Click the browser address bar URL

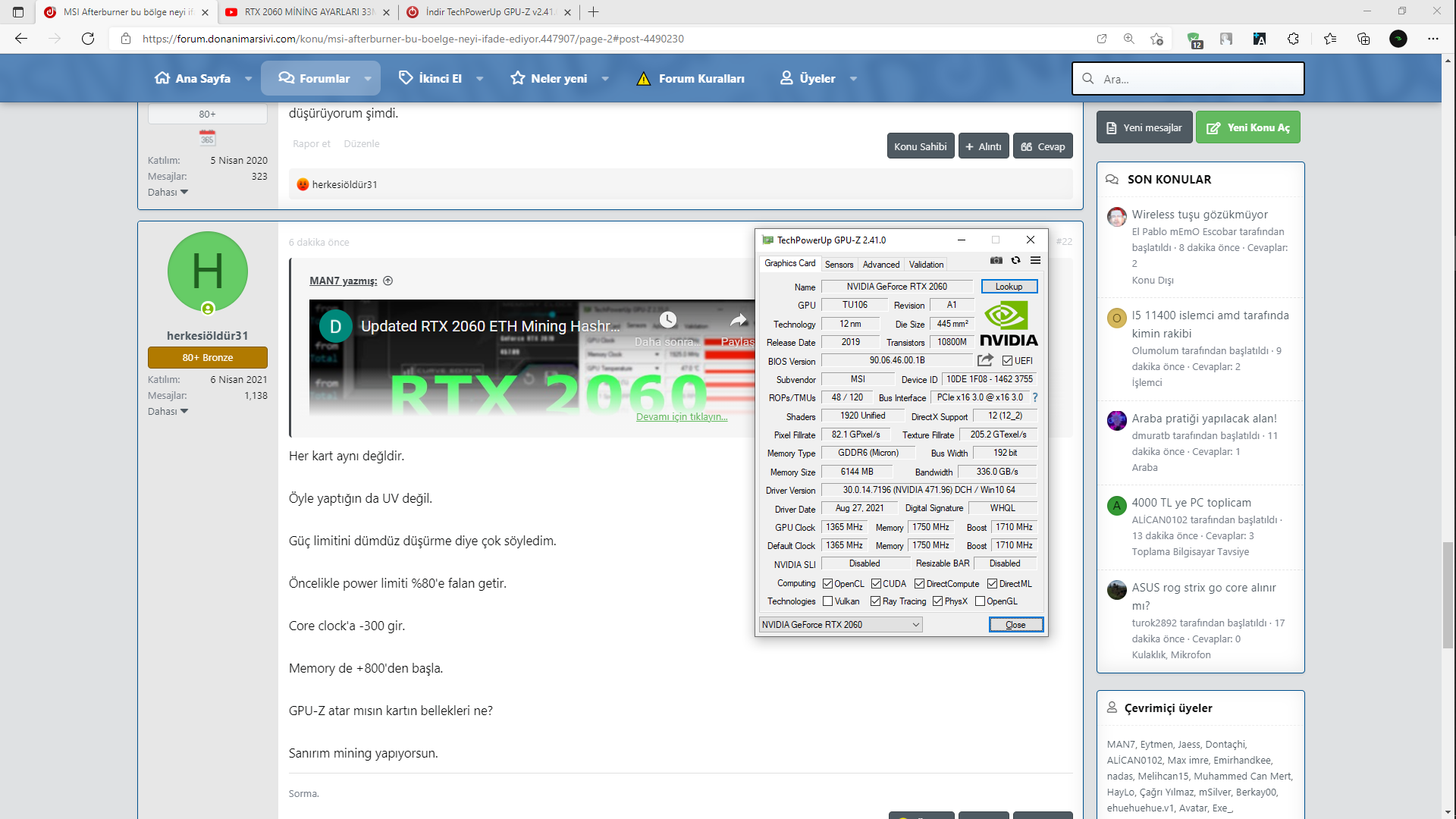pos(413,39)
